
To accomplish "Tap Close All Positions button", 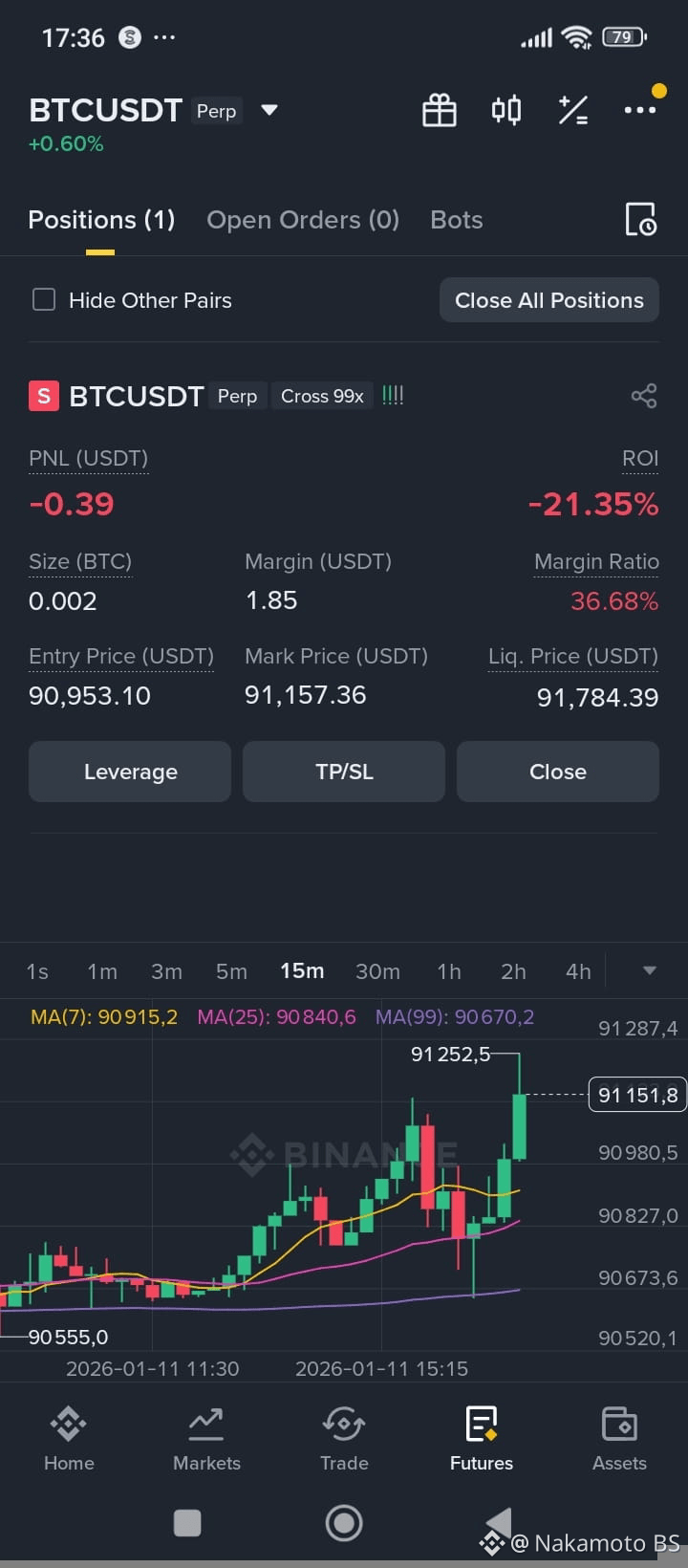I will (x=549, y=300).
